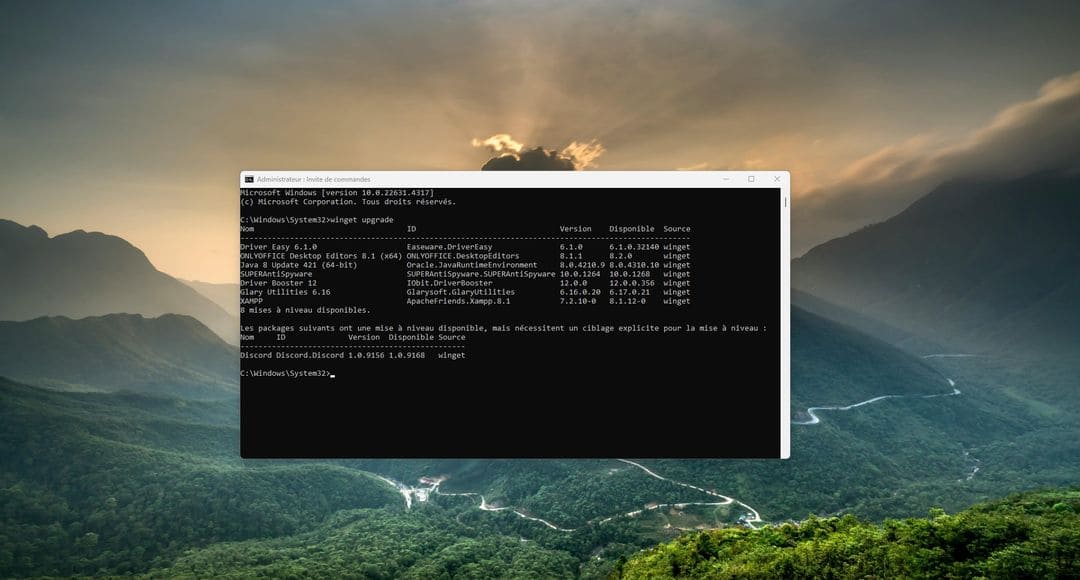The width and height of the screenshot is (1080, 580).
Task: Click 'IObit.DriverBooster' ID text
Action: (x=449, y=282)
